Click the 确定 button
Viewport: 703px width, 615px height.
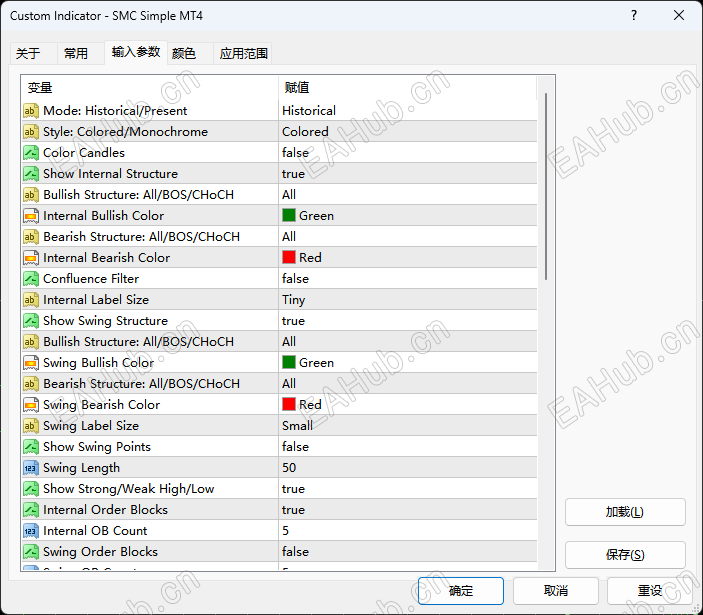point(460,591)
